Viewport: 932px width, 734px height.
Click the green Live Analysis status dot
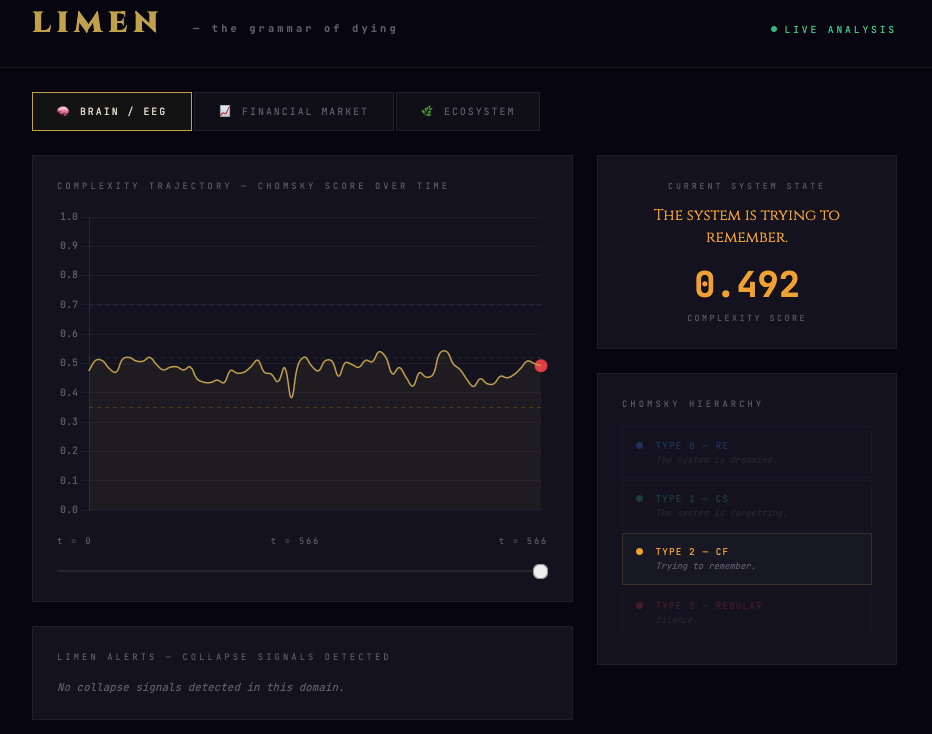click(774, 29)
